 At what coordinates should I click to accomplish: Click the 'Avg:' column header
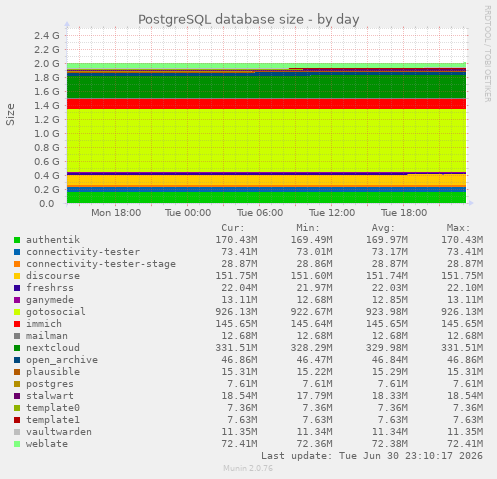click(x=383, y=228)
